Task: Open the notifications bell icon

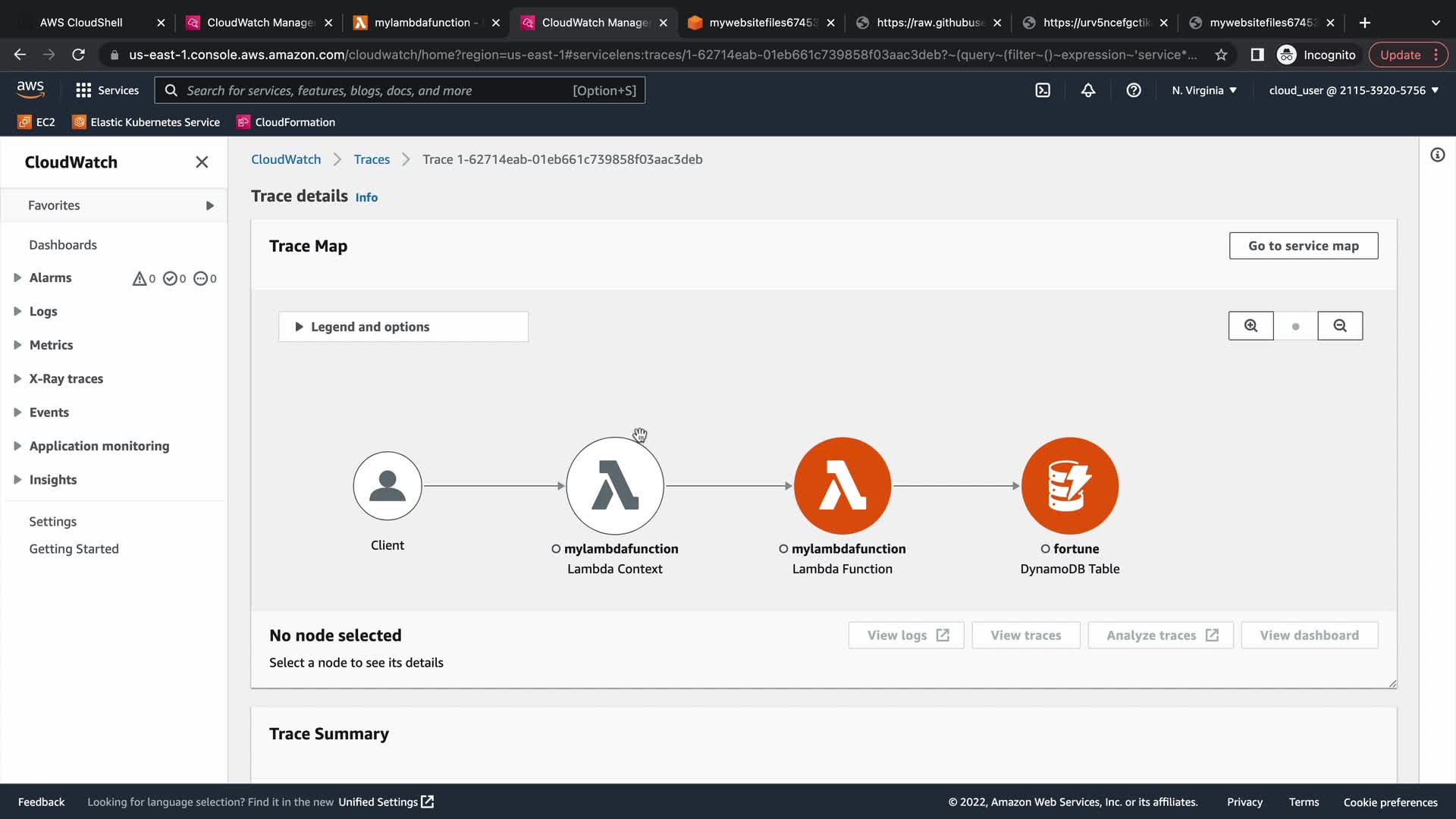Action: tap(1088, 90)
